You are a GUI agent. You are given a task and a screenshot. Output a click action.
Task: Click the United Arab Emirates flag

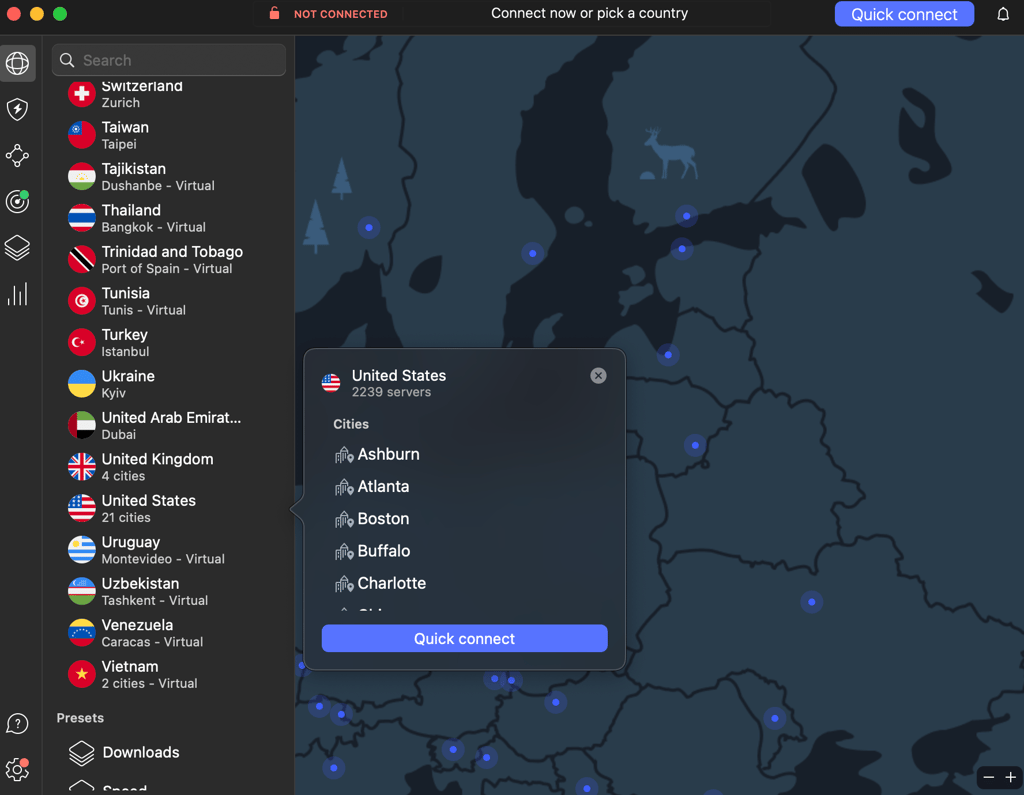point(82,425)
